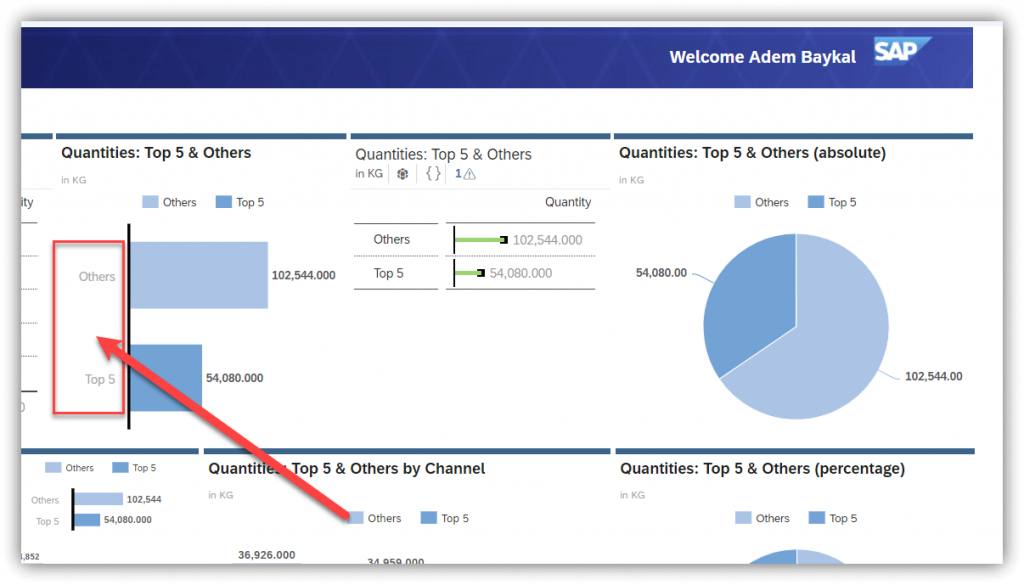The width and height of the screenshot is (1024, 585).
Task: Click title Quantities: Top 5 & Others (percentage)
Action: tap(763, 469)
